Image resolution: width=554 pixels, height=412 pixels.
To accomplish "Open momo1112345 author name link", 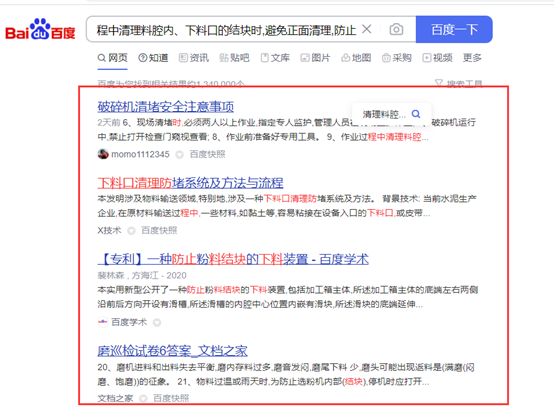I will (140, 154).
